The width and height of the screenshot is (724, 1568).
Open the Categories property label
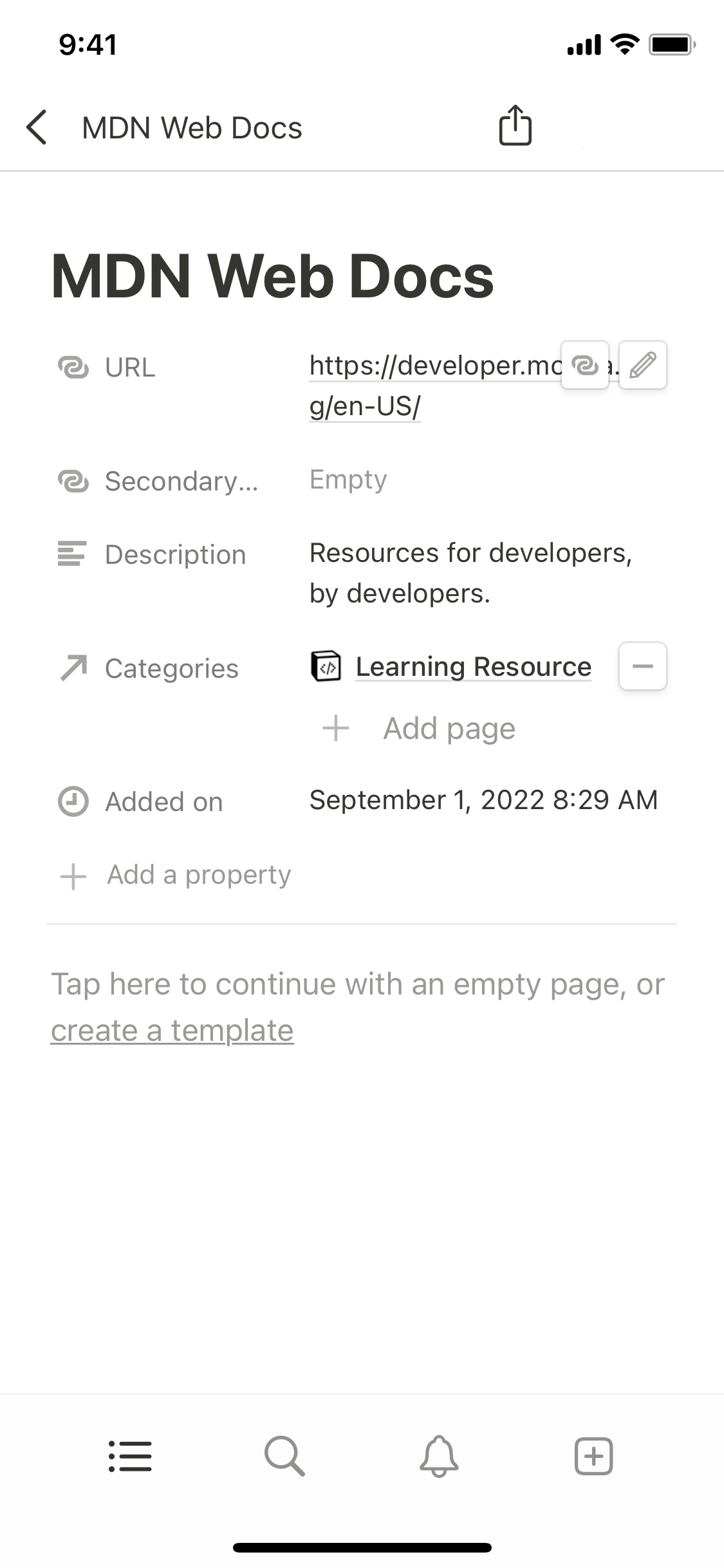point(171,669)
